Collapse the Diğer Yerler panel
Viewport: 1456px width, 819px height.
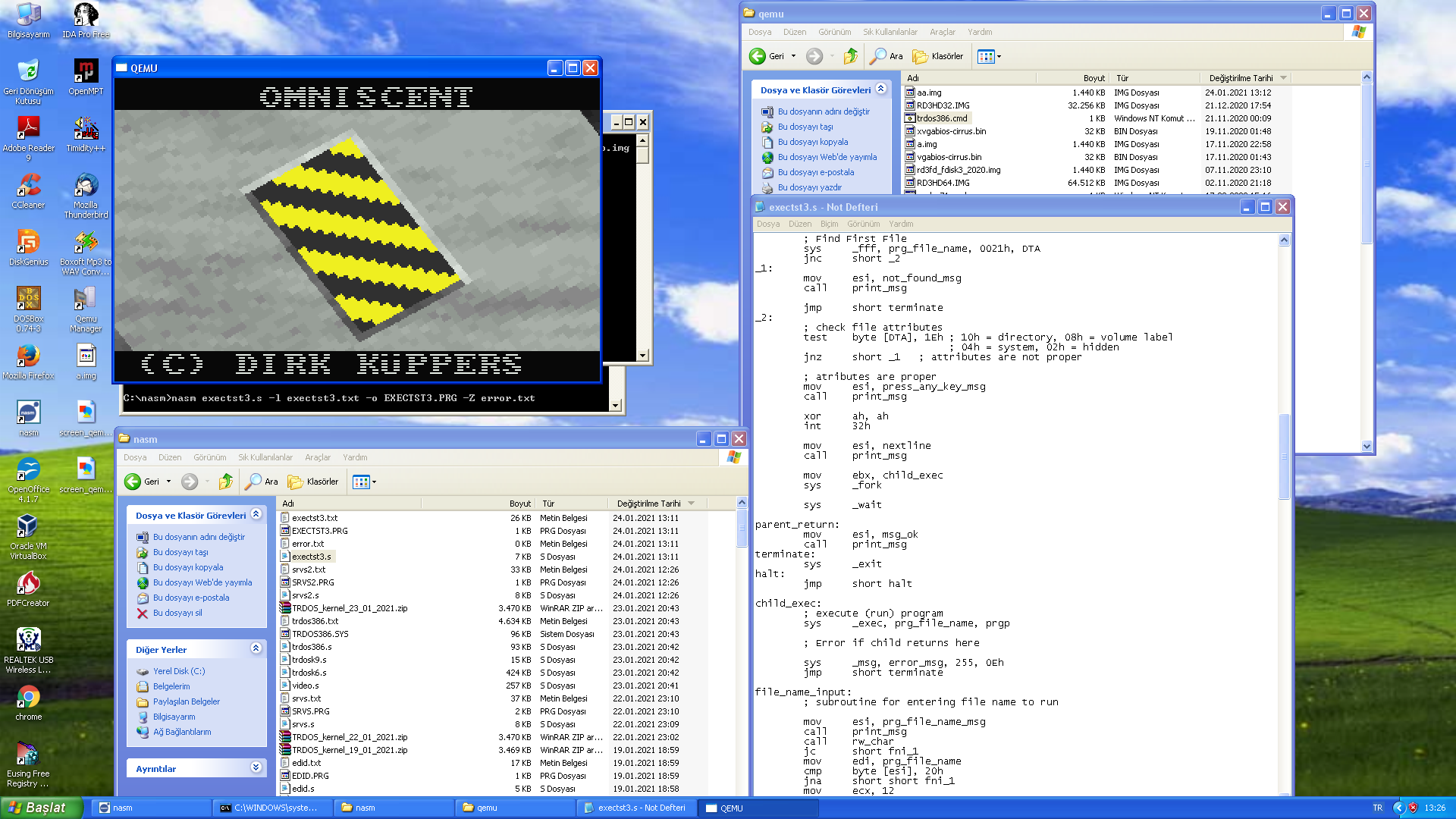click(256, 648)
